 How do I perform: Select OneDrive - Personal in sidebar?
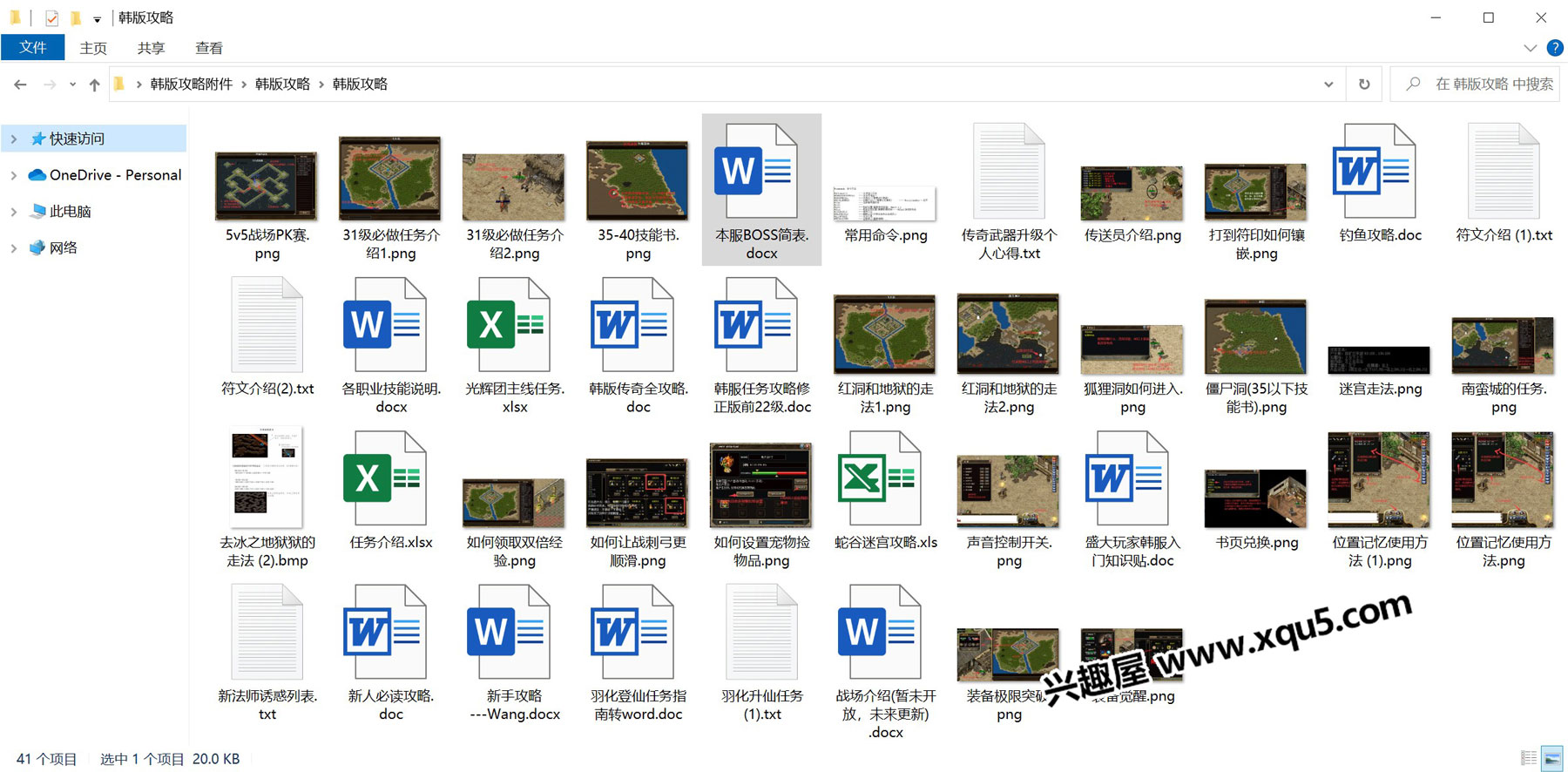click(x=115, y=175)
